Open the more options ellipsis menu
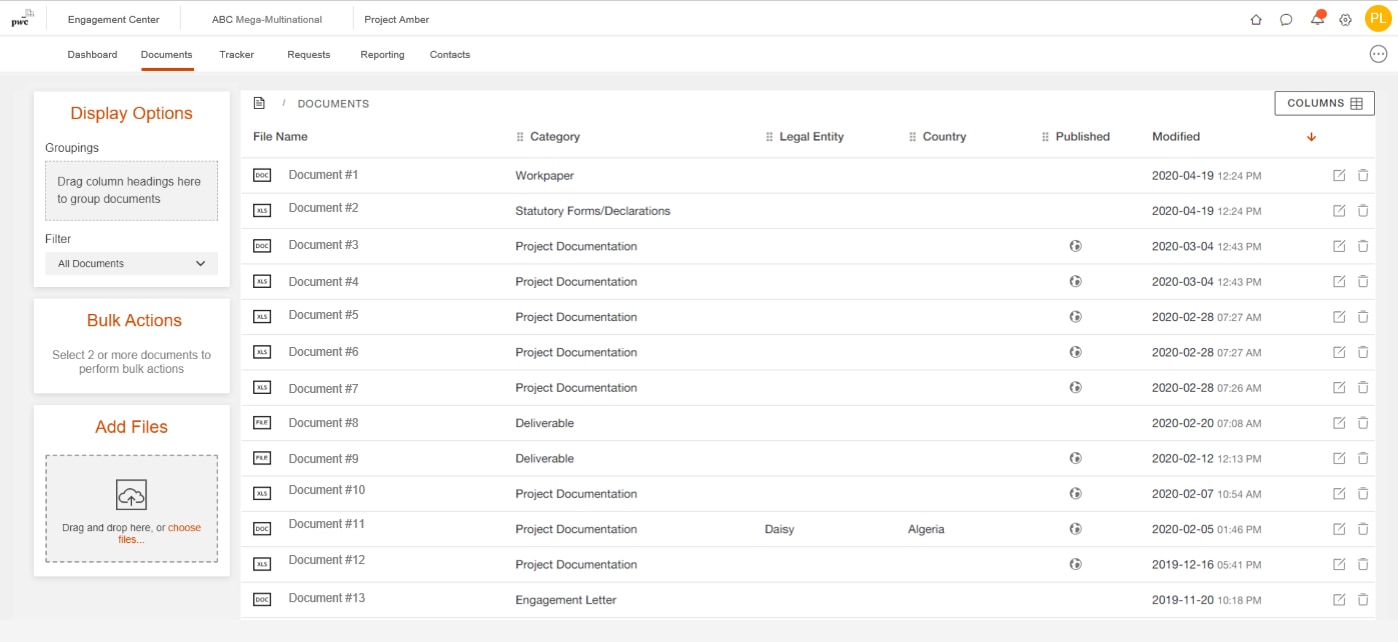1398x642 pixels. [x=1378, y=54]
